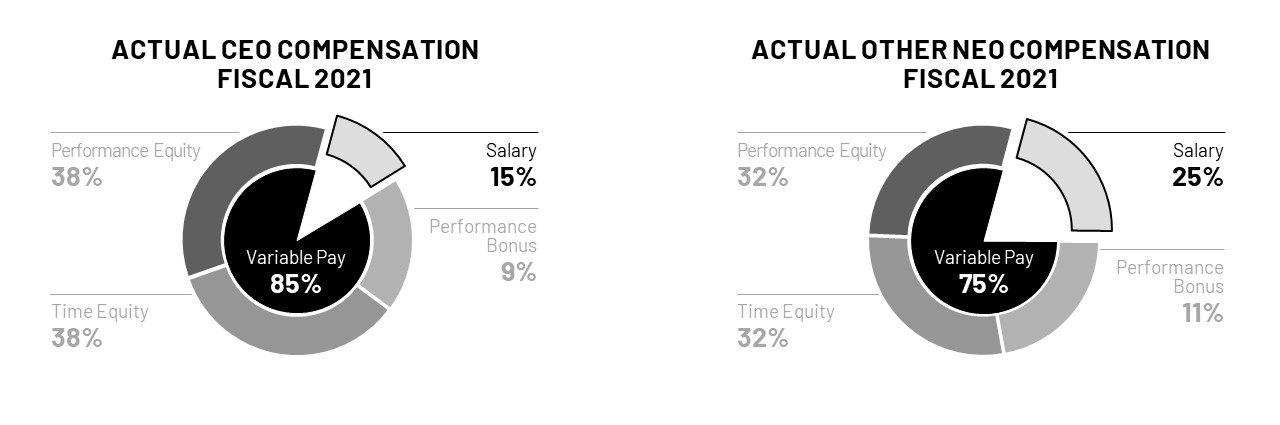Screen dimensions: 1280x425
Task: Select the CEO chart's Time Equity 38% label
Action: coord(99,324)
